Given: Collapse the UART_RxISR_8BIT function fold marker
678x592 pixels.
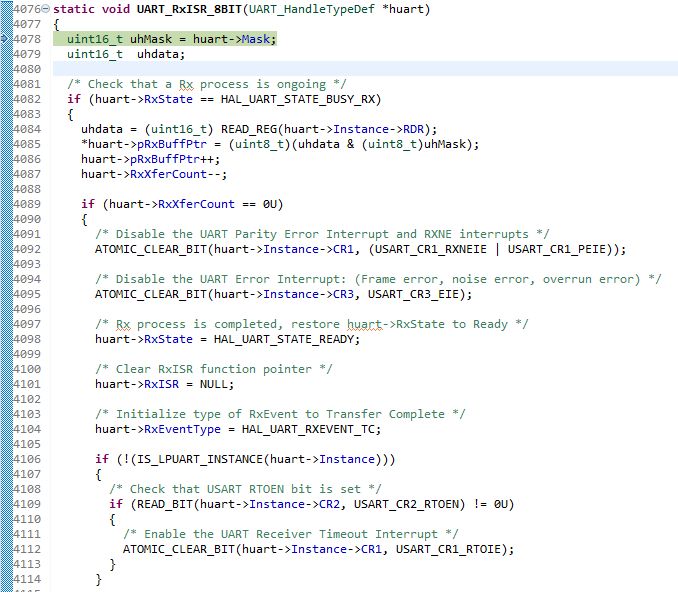Looking at the screenshot, I should [46, 9].
